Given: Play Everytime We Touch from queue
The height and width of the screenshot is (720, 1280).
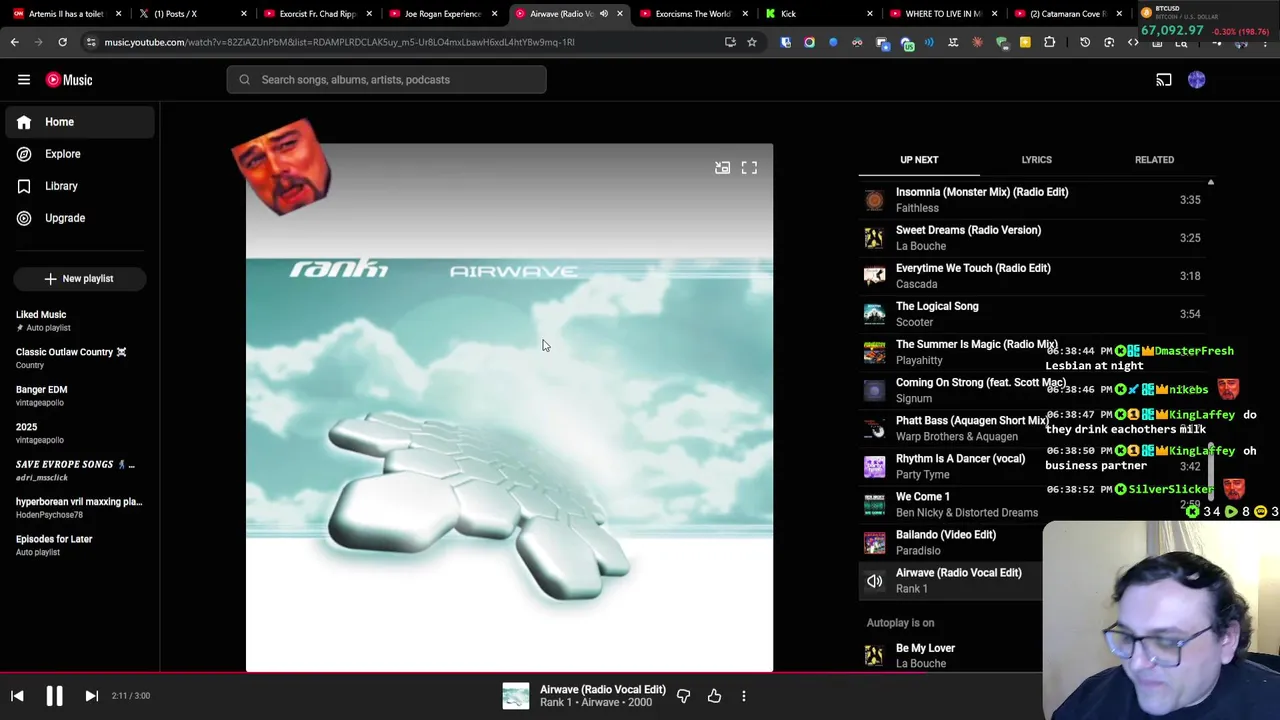Looking at the screenshot, I should pyautogui.click(x=1034, y=276).
